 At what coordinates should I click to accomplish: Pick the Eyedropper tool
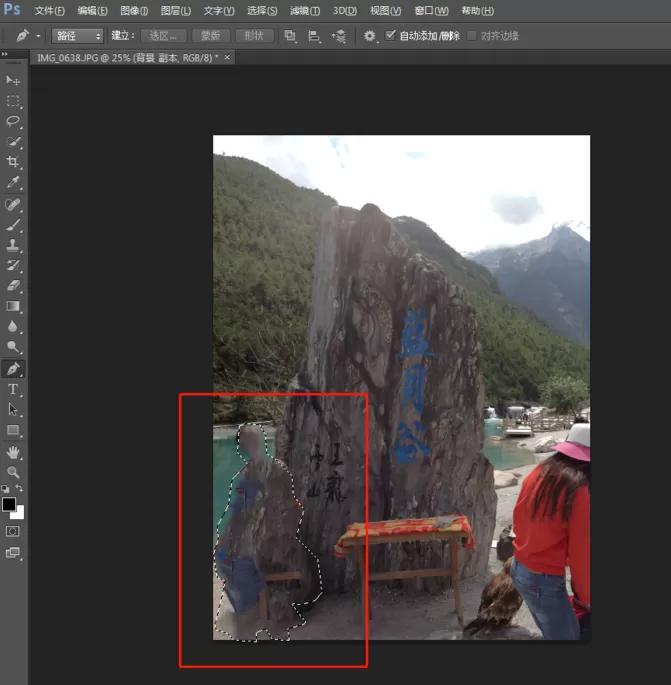(x=13, y=182)
